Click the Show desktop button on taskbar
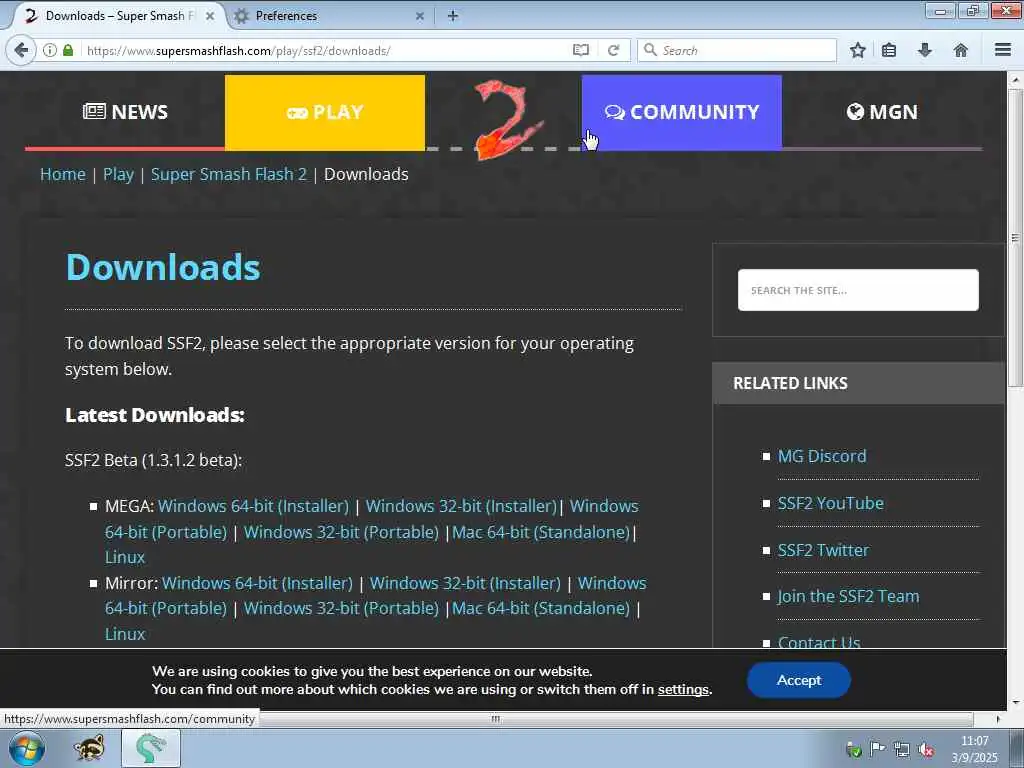The width and height of the screenshot is (1024, 768). pyautogui.click(x=1016, y=748)
